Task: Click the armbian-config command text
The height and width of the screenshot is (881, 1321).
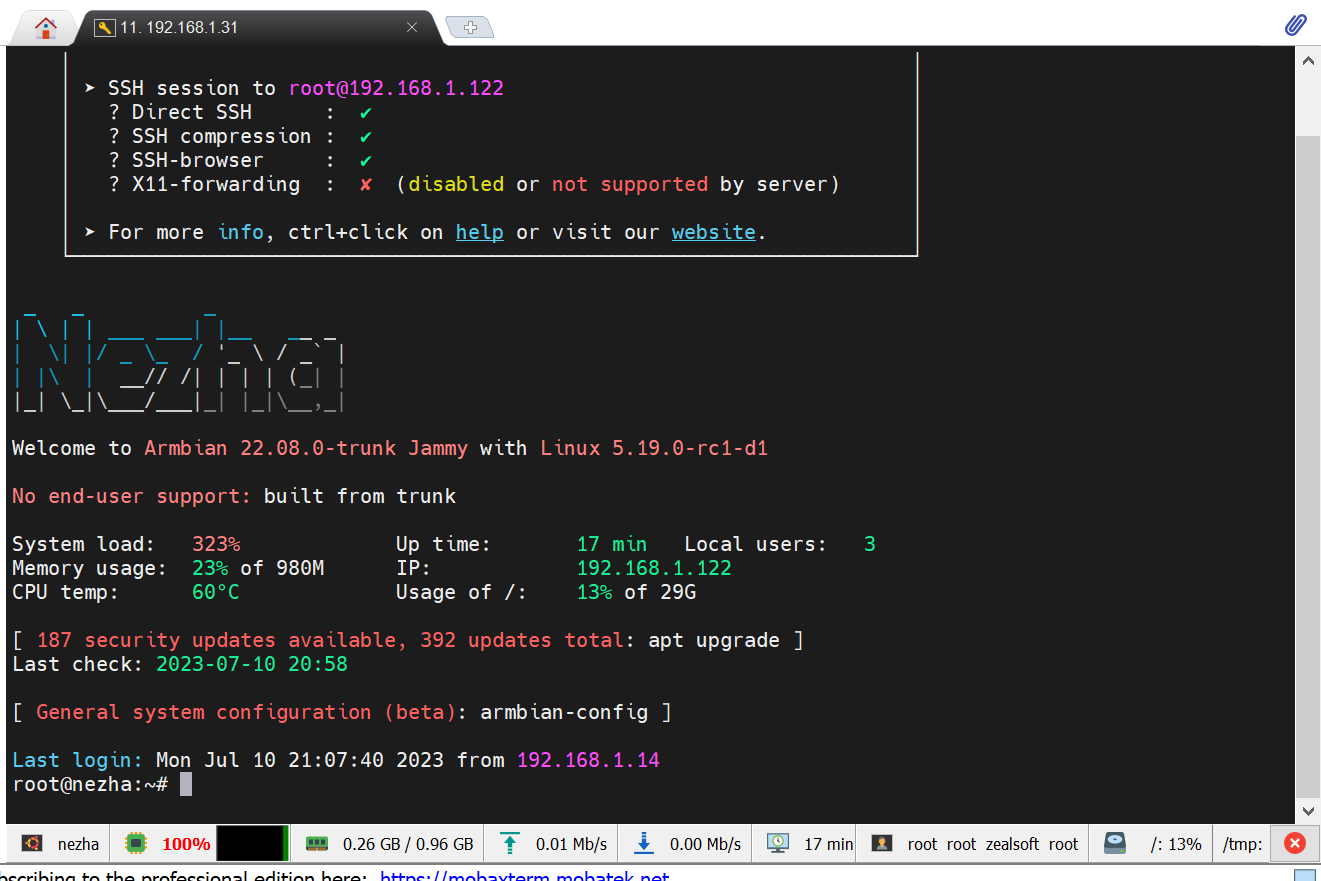Action: [564, 712]
